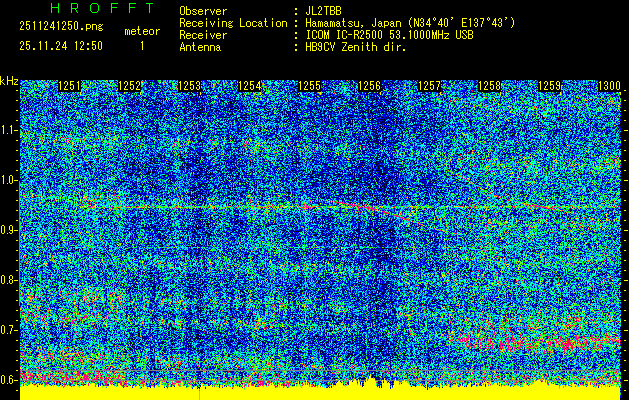Click the 1253 time marker
Viewport: 629px width, 400px height.
pos(190,86)
